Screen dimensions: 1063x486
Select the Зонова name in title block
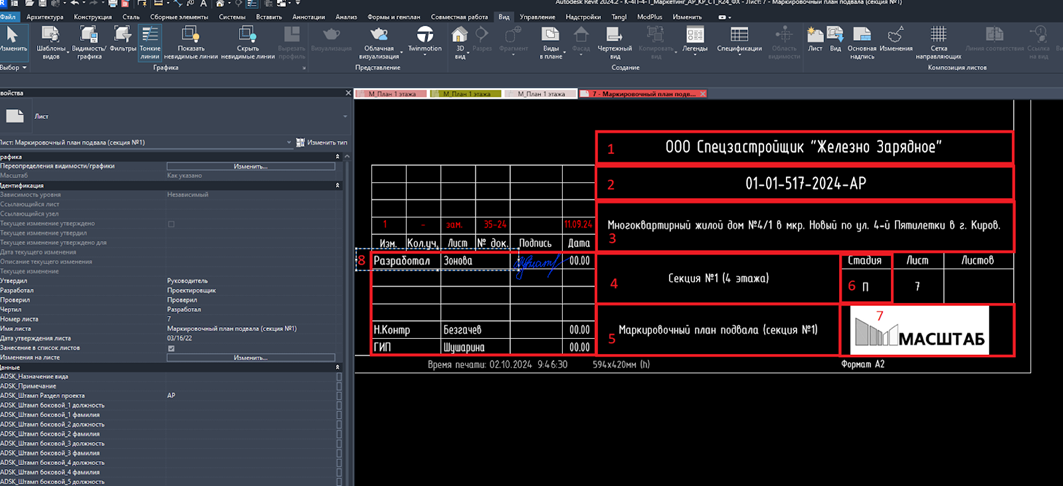click(458, 260)
